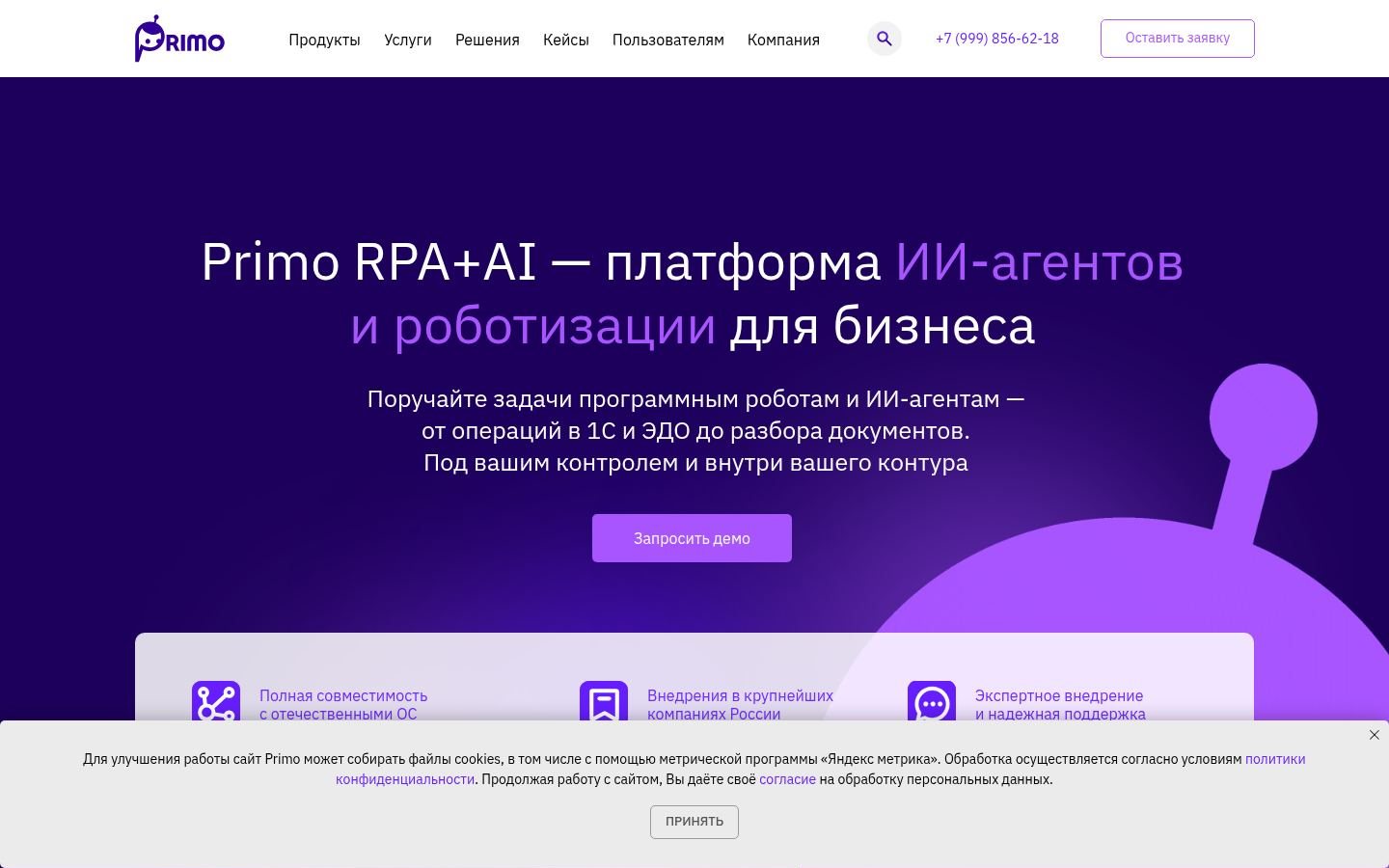The image size is (1389, 868).
Task: Open the Решения menu
Action: coord(487,40)
